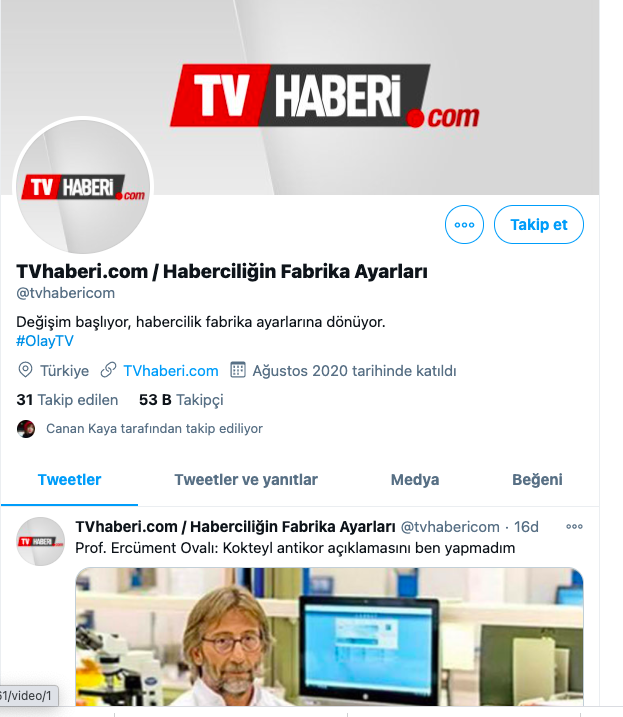View the 31 Takip edilen following list
Viewport: 623px width, 717px height.
(x=67, y=400)
